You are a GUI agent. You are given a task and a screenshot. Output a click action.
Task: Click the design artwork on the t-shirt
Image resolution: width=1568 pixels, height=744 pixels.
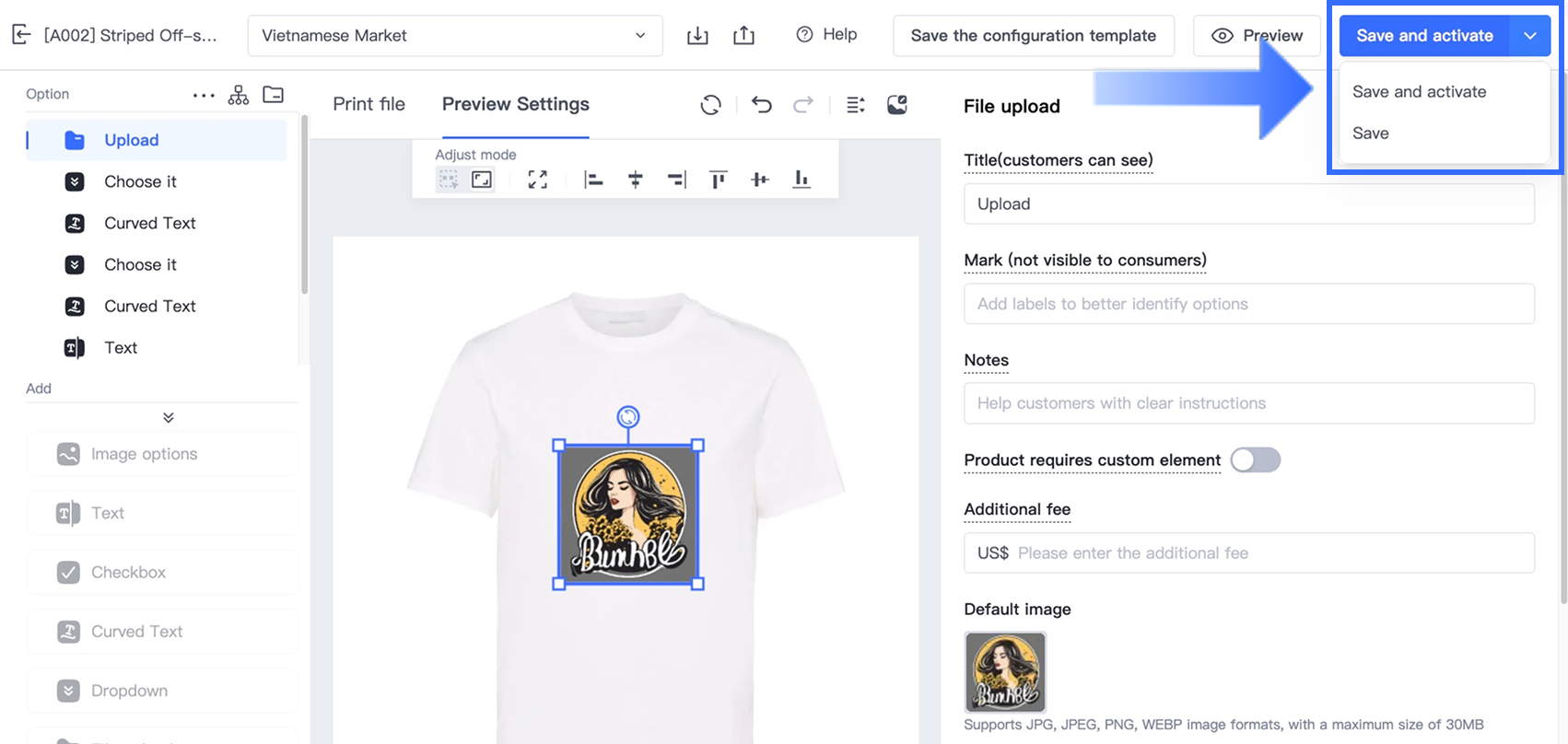point(628,515)
